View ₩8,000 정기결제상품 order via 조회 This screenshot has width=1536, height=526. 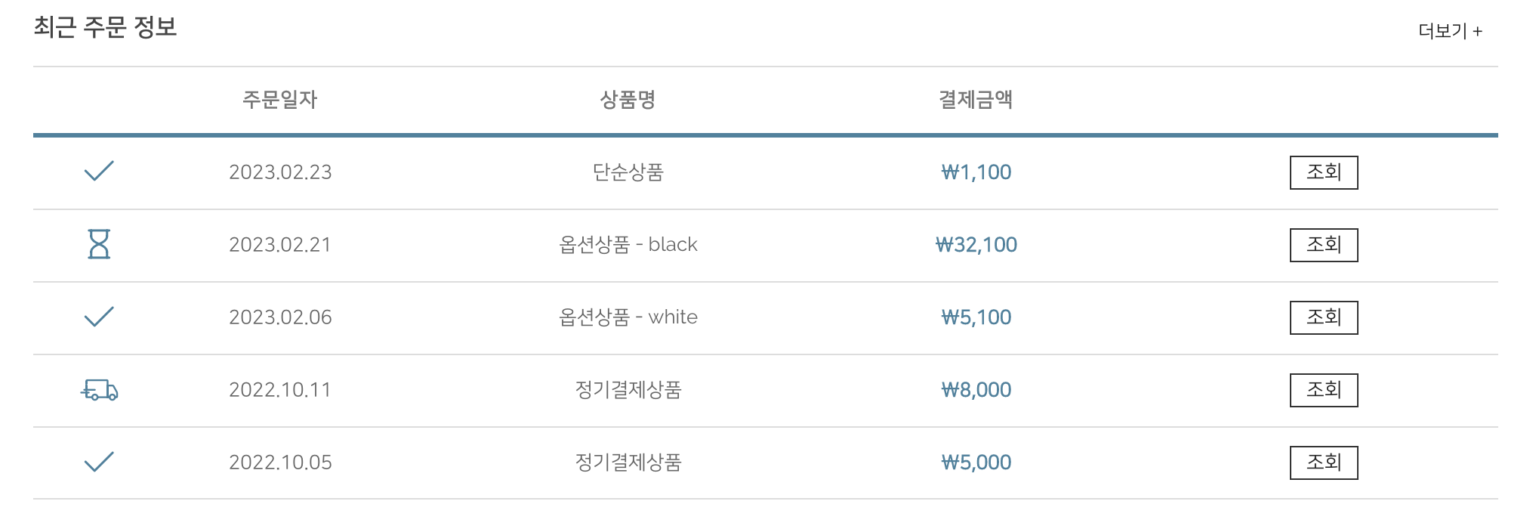pyautogui.click(x=1323, y=390)
